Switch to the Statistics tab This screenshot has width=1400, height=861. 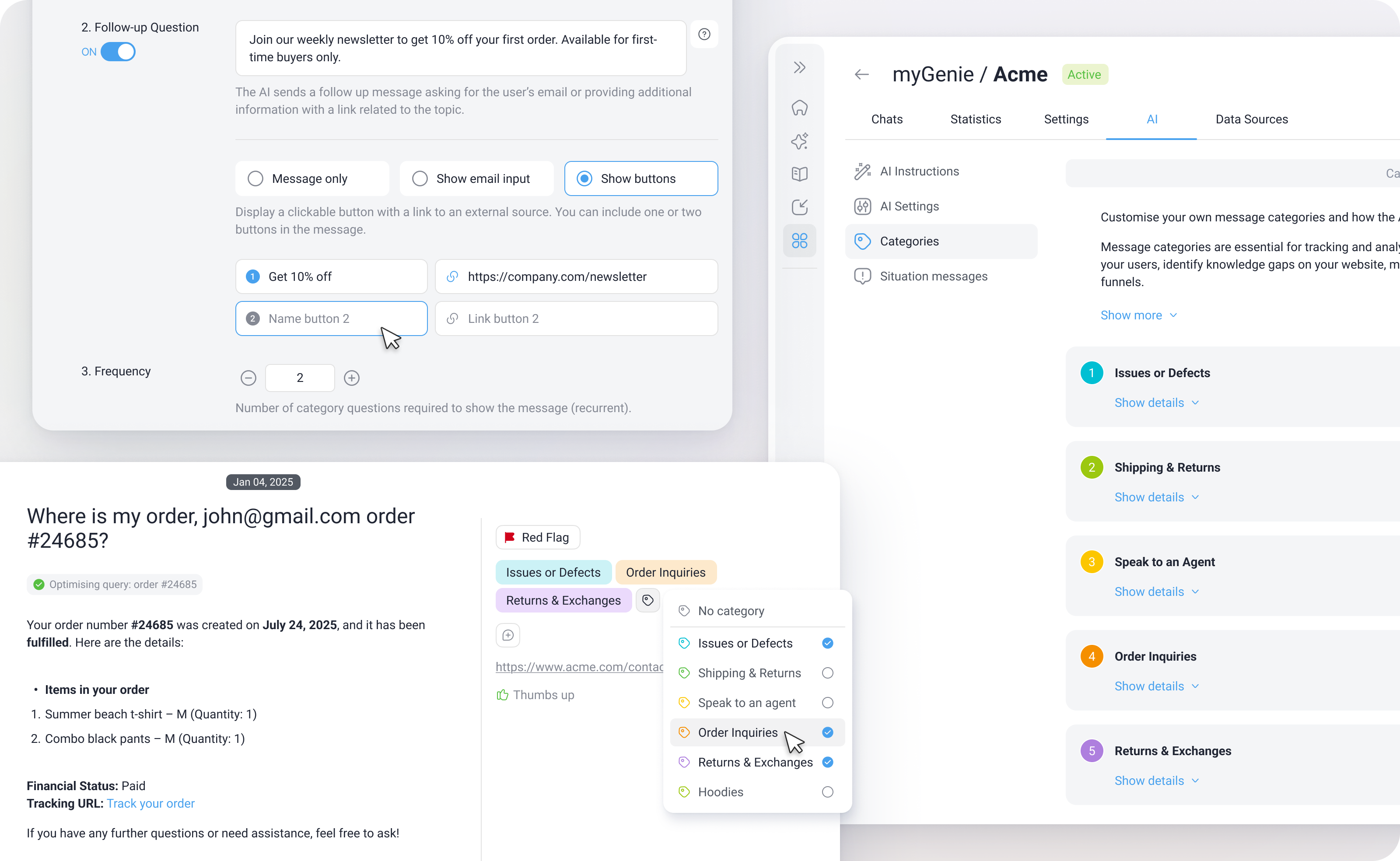point(975,119)
